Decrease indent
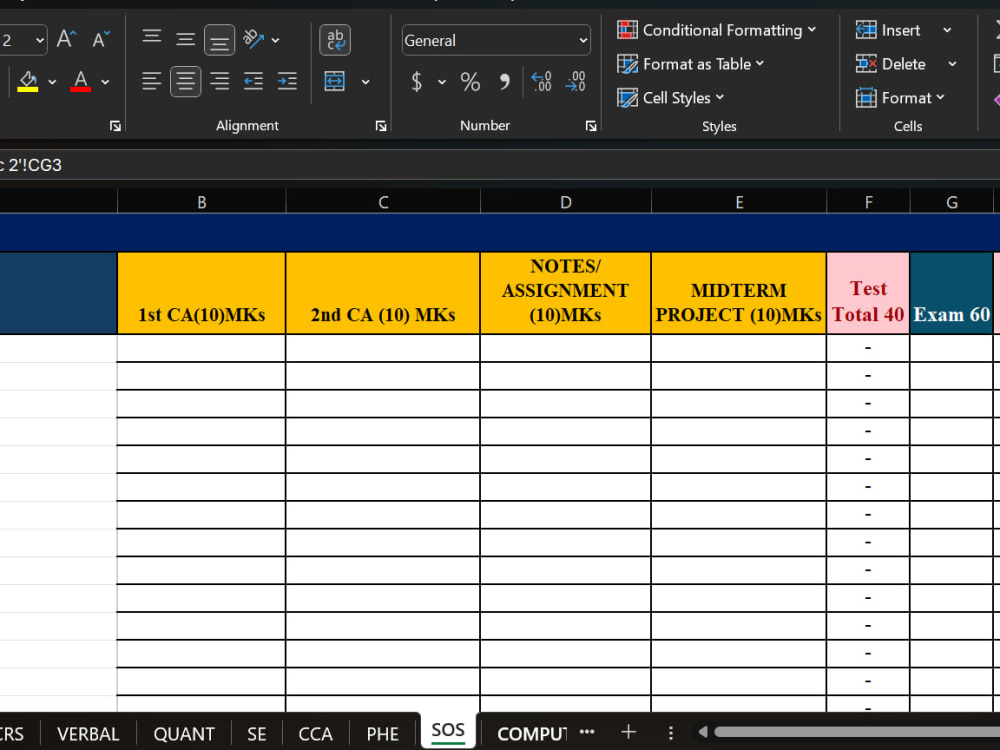Image resolution: width=1000 pixels, height=750 pixels. point(253,81)
